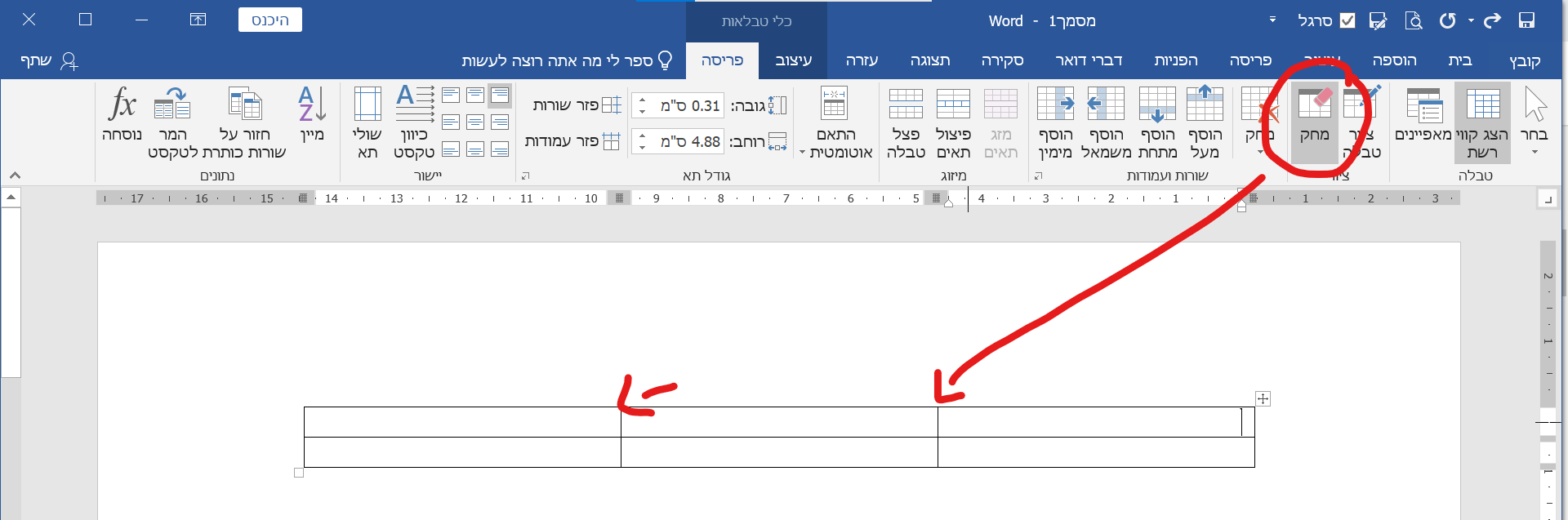Open the Select (בחר) dropdown

click(1535, 122)
